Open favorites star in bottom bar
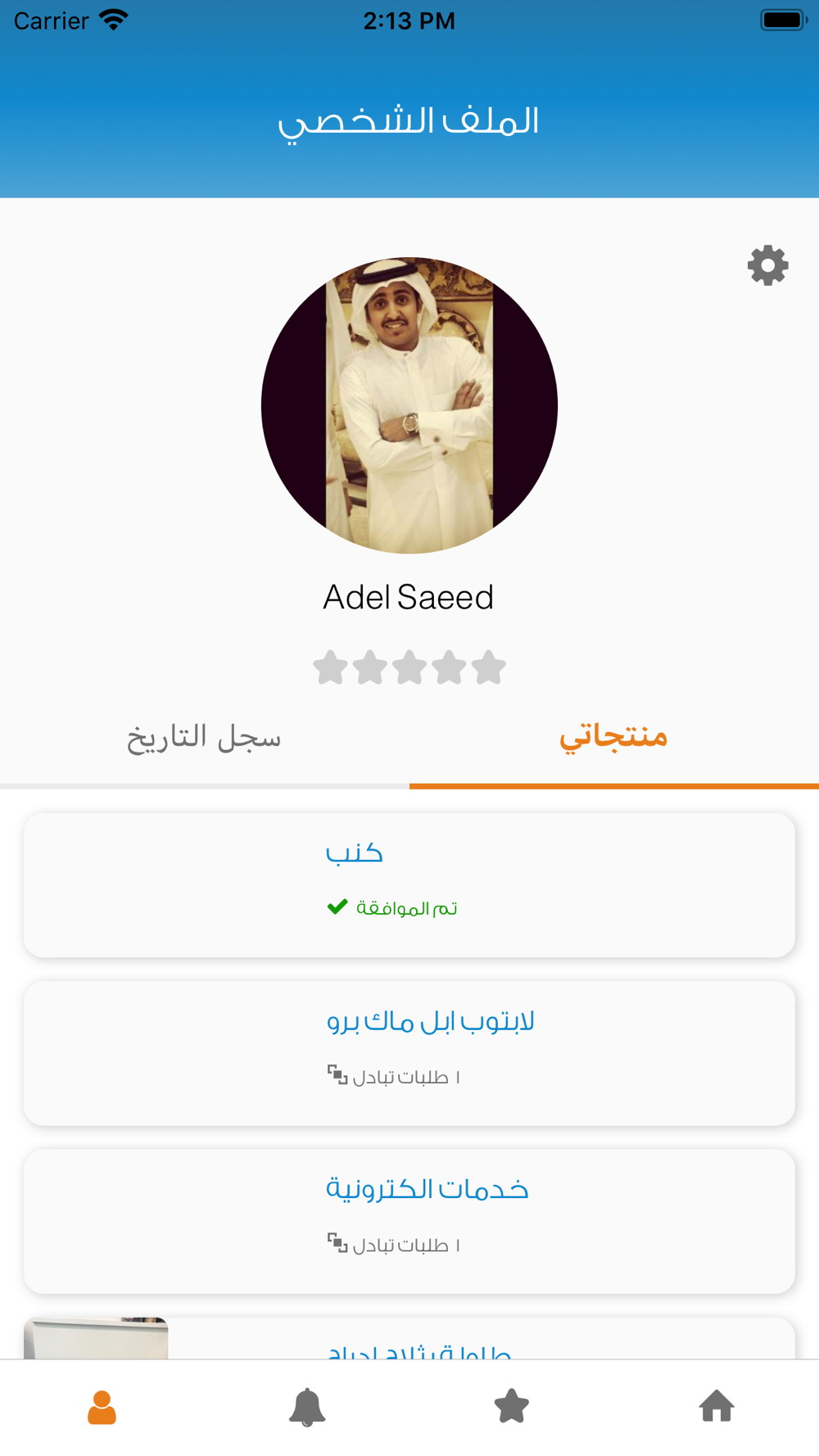819x1456 pixels. click(x=512, y=1407)
